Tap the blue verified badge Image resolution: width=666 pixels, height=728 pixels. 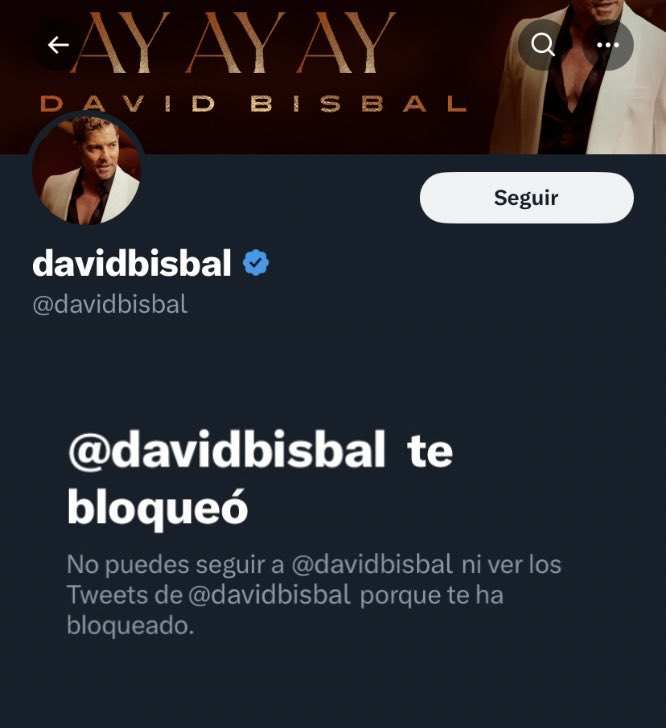click(256, 263)
